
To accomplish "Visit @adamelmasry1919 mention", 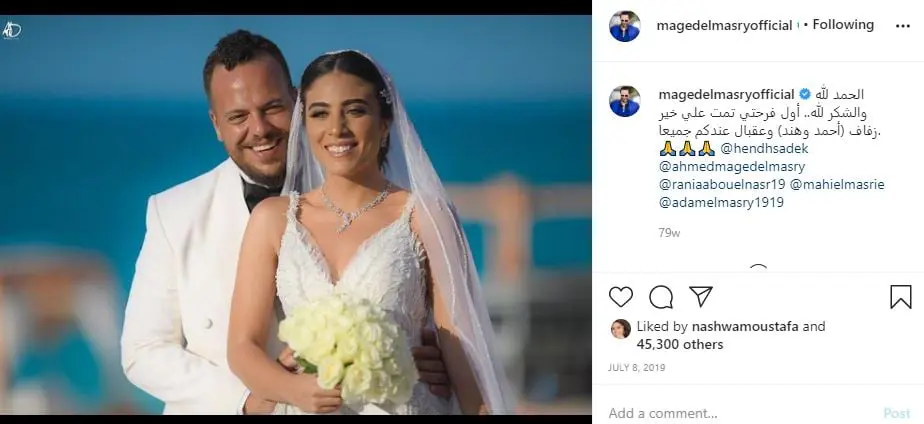I will tap(721, 203).
